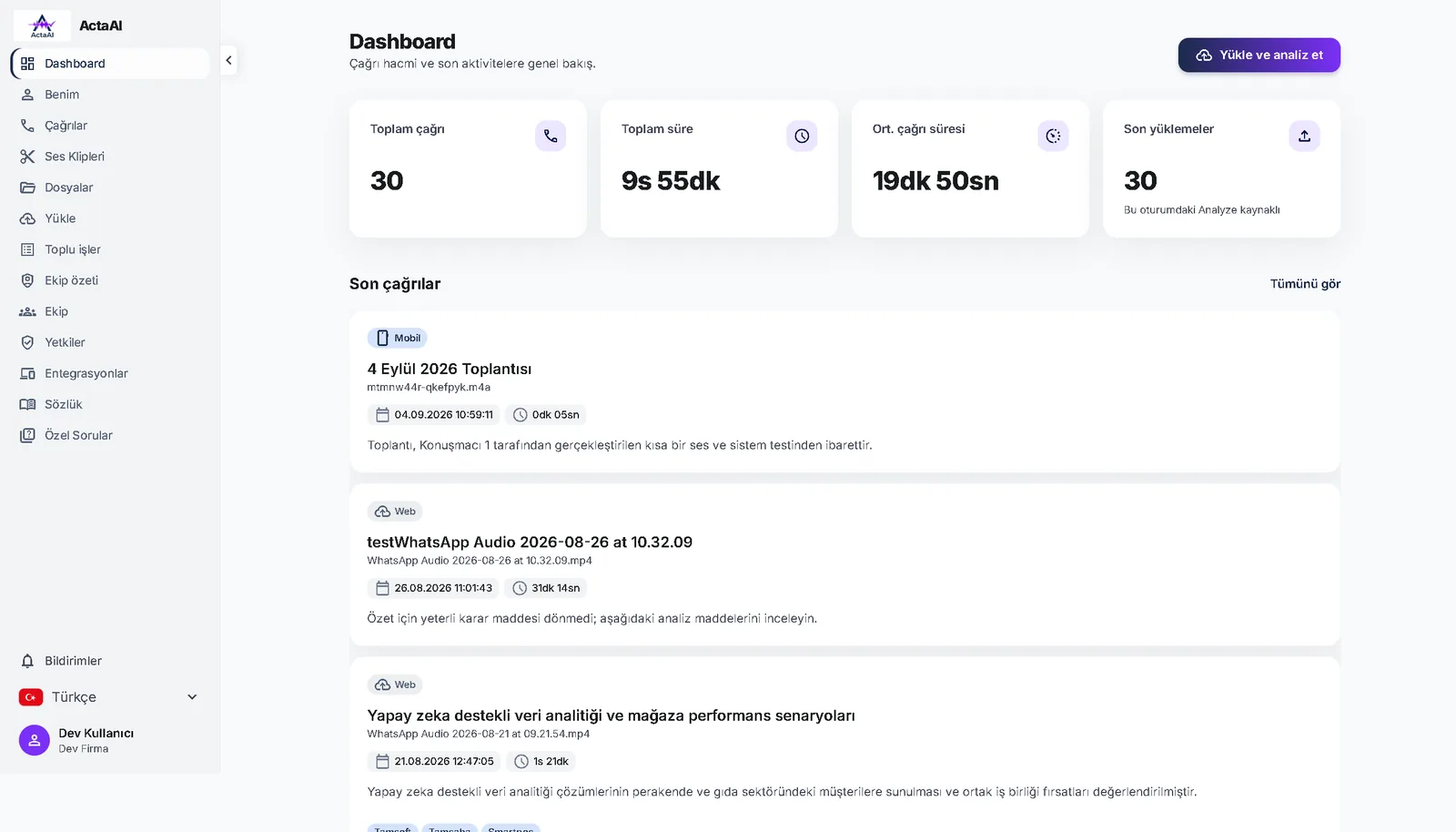Click the 26.08.2026 11:01:43 date chip
The image size is (1456, 832).
[x=434, y=588]
